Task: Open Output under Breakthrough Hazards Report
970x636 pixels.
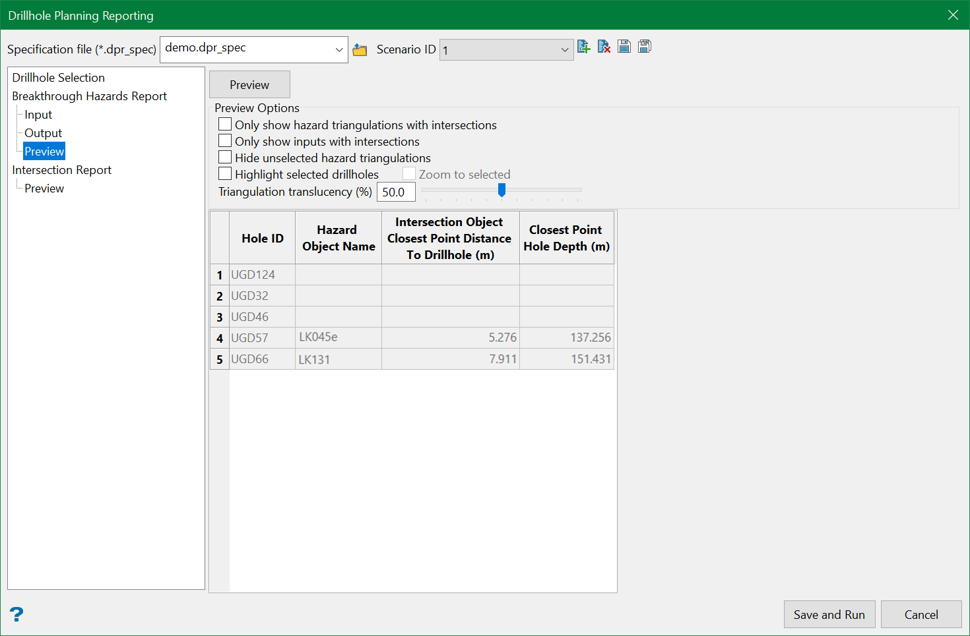Action: [x=43, y=133]
